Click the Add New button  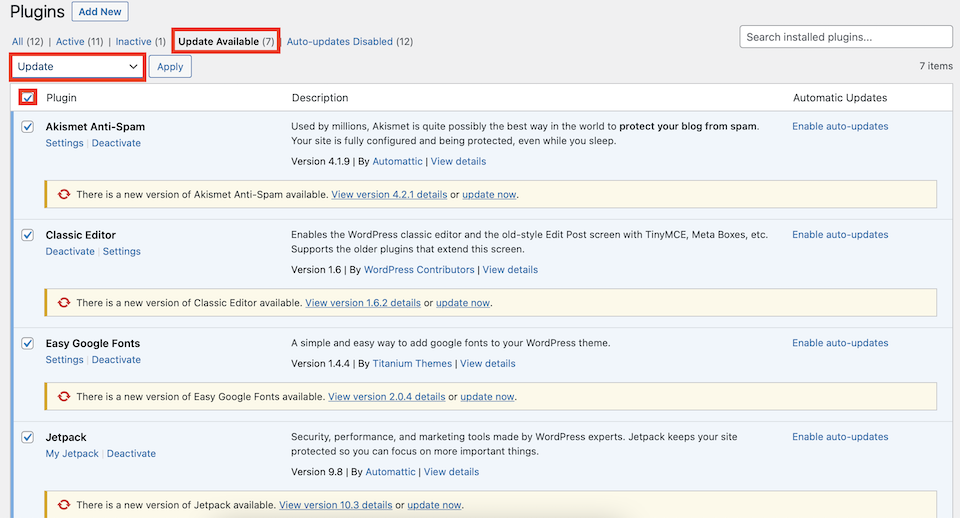click(100, 12)
